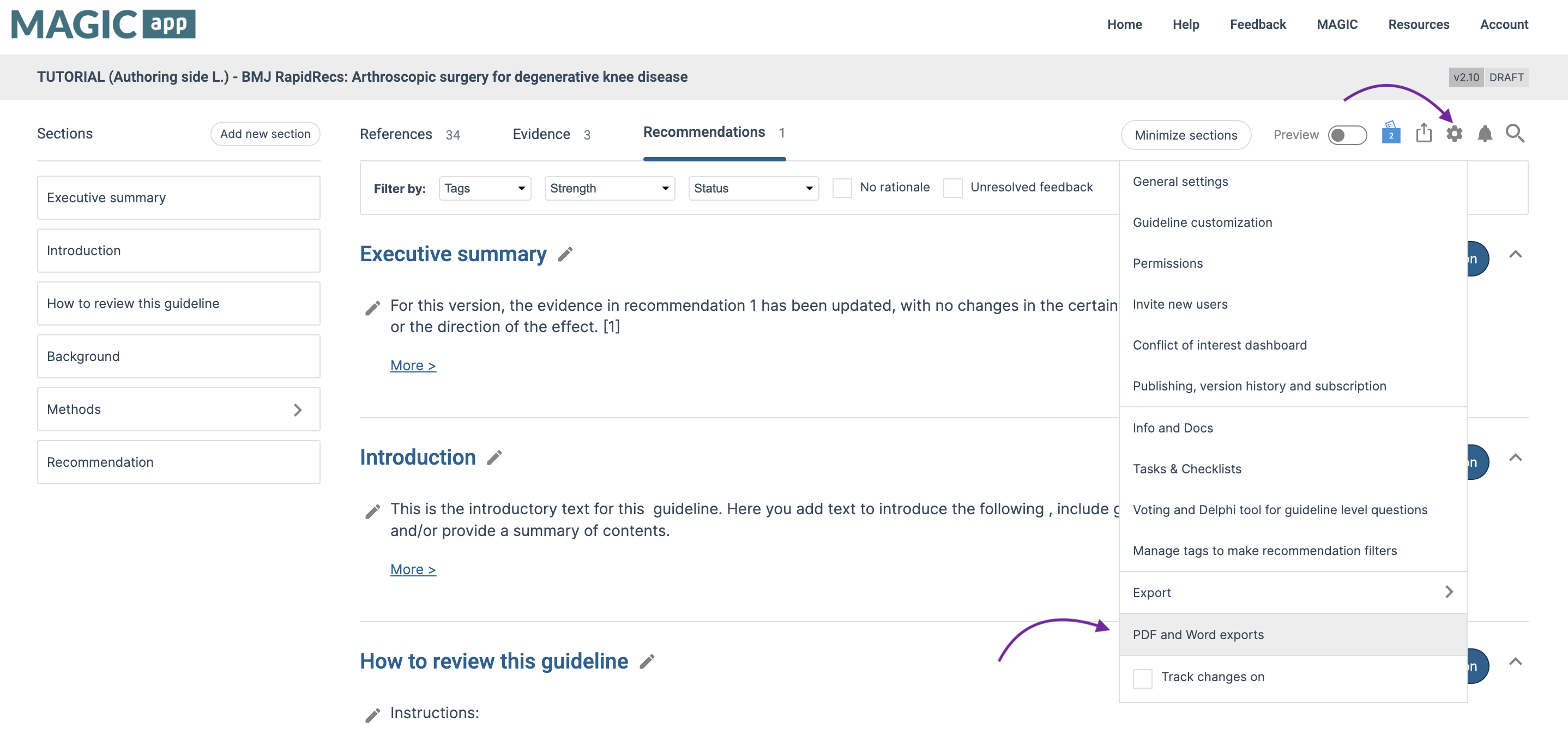This screenshot has width=1568, height=734.
Task: Switch to the References tab
Action: 396,134
